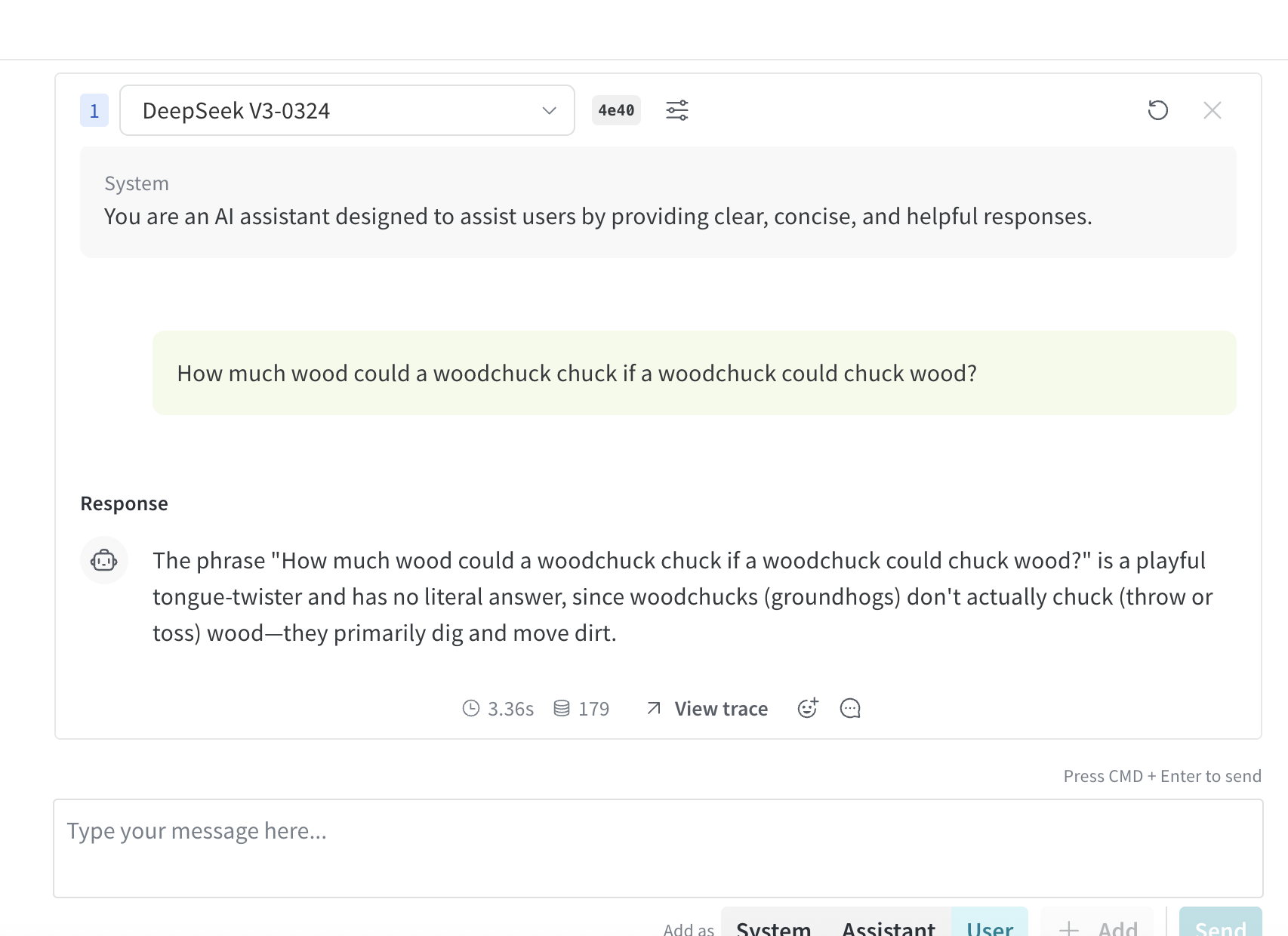Click the robot avatar beside the response
The height and width of the screenshot is (936, 1288).
click(104, 560)
